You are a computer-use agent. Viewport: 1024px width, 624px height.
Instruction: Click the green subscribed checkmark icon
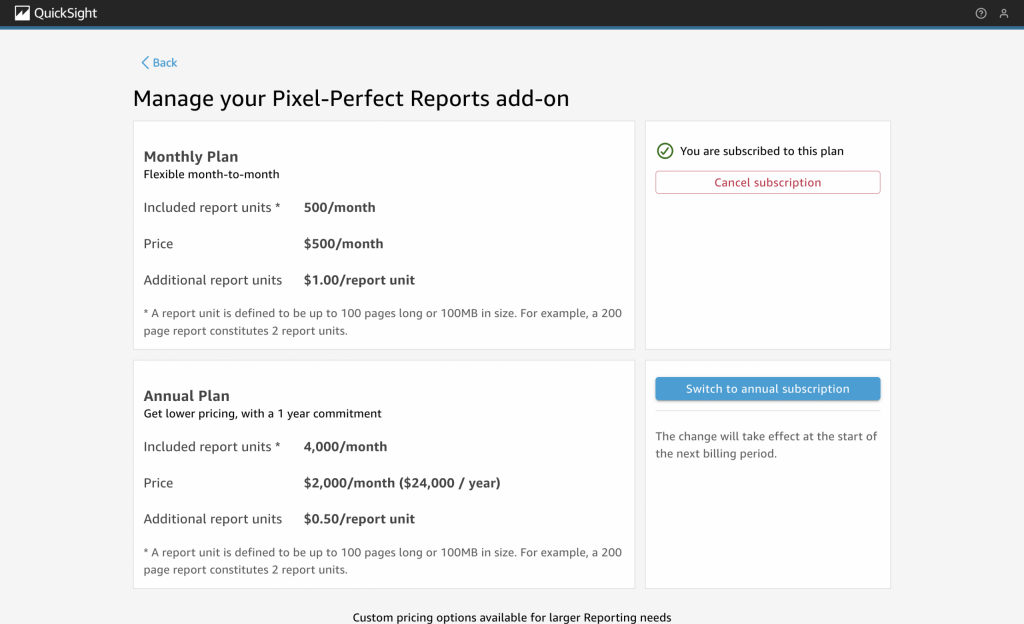click(x=665, y=151)
